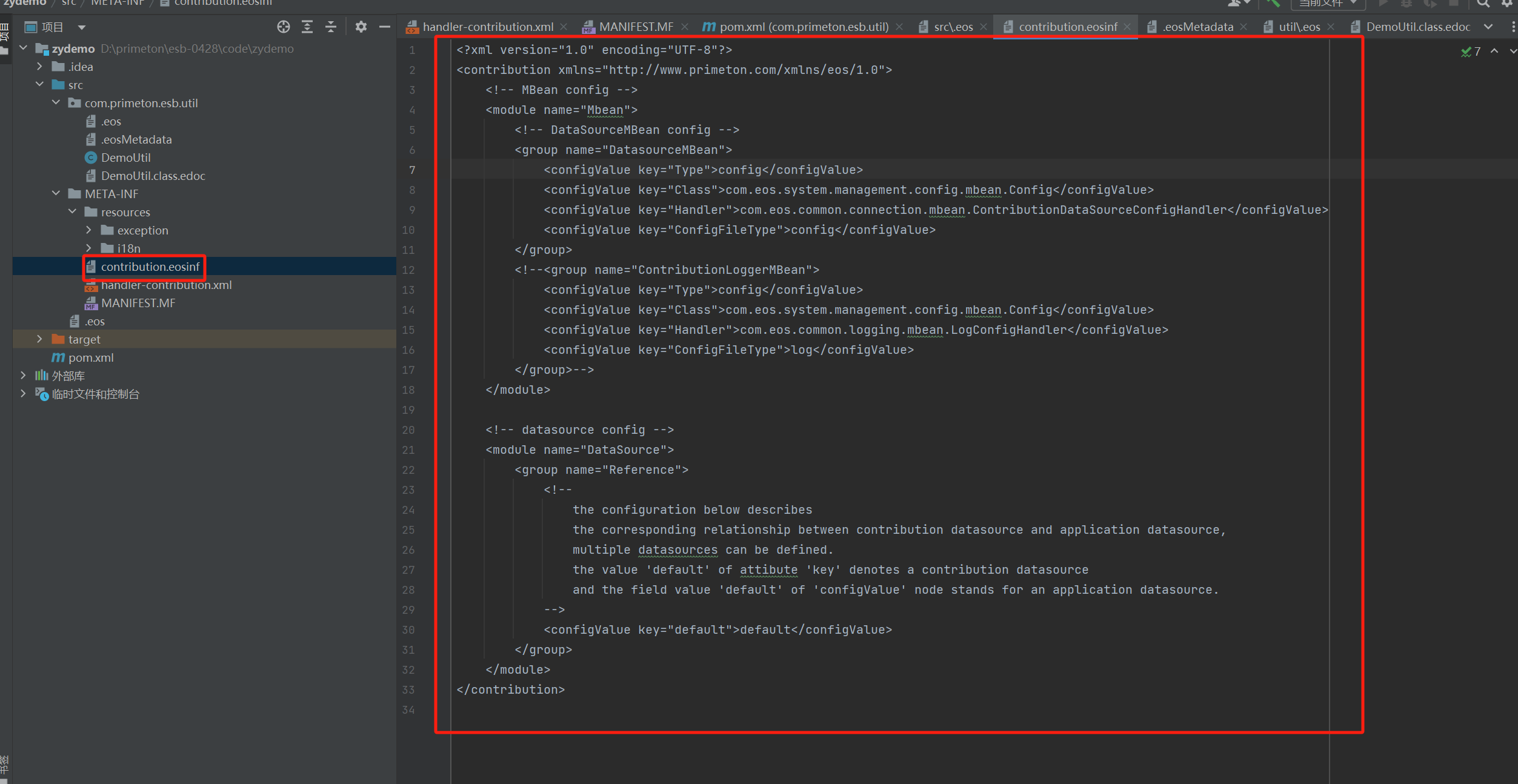Select handler-contribution.xml in project tree
1518x784 pixels.
pyautogui.click(x=166, y=285)
